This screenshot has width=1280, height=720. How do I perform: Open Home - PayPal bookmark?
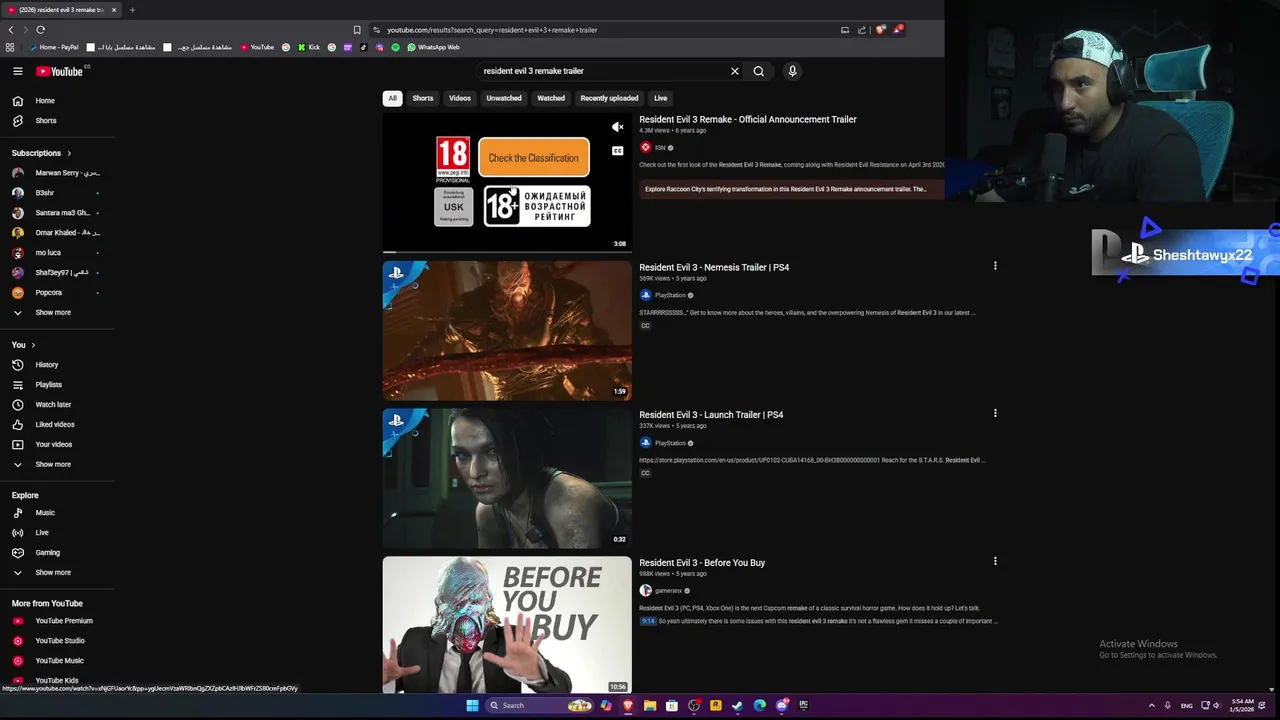(x=54, y=47)
